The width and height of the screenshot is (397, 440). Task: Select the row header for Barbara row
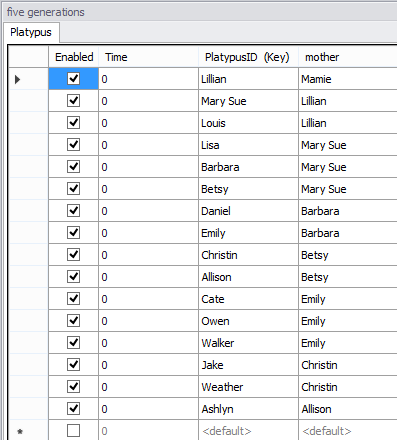point(28,167)
